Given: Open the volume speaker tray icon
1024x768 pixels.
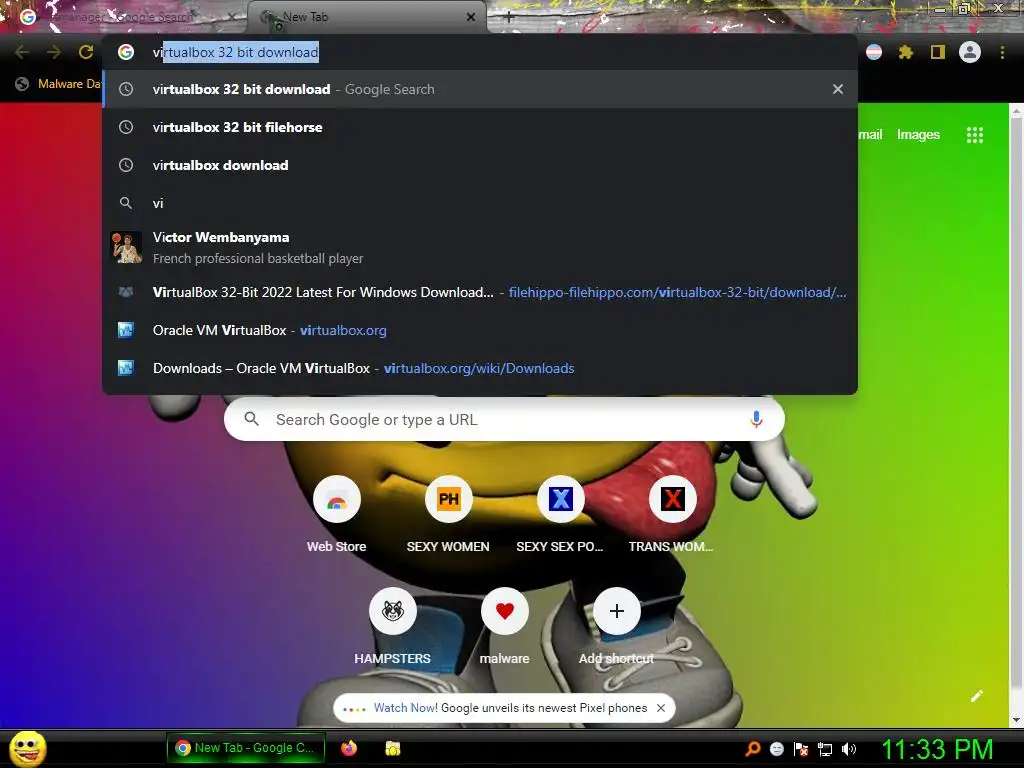Looking at the screenshot, I should [849, 749].
